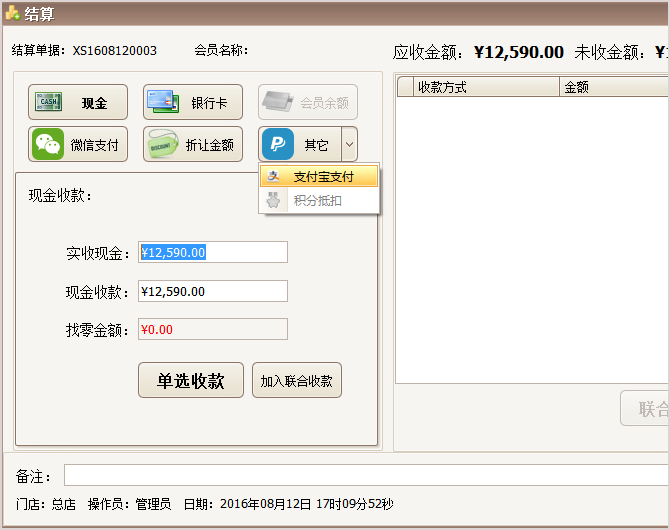Click the order number XS1608120003

(x=115, y=50)
